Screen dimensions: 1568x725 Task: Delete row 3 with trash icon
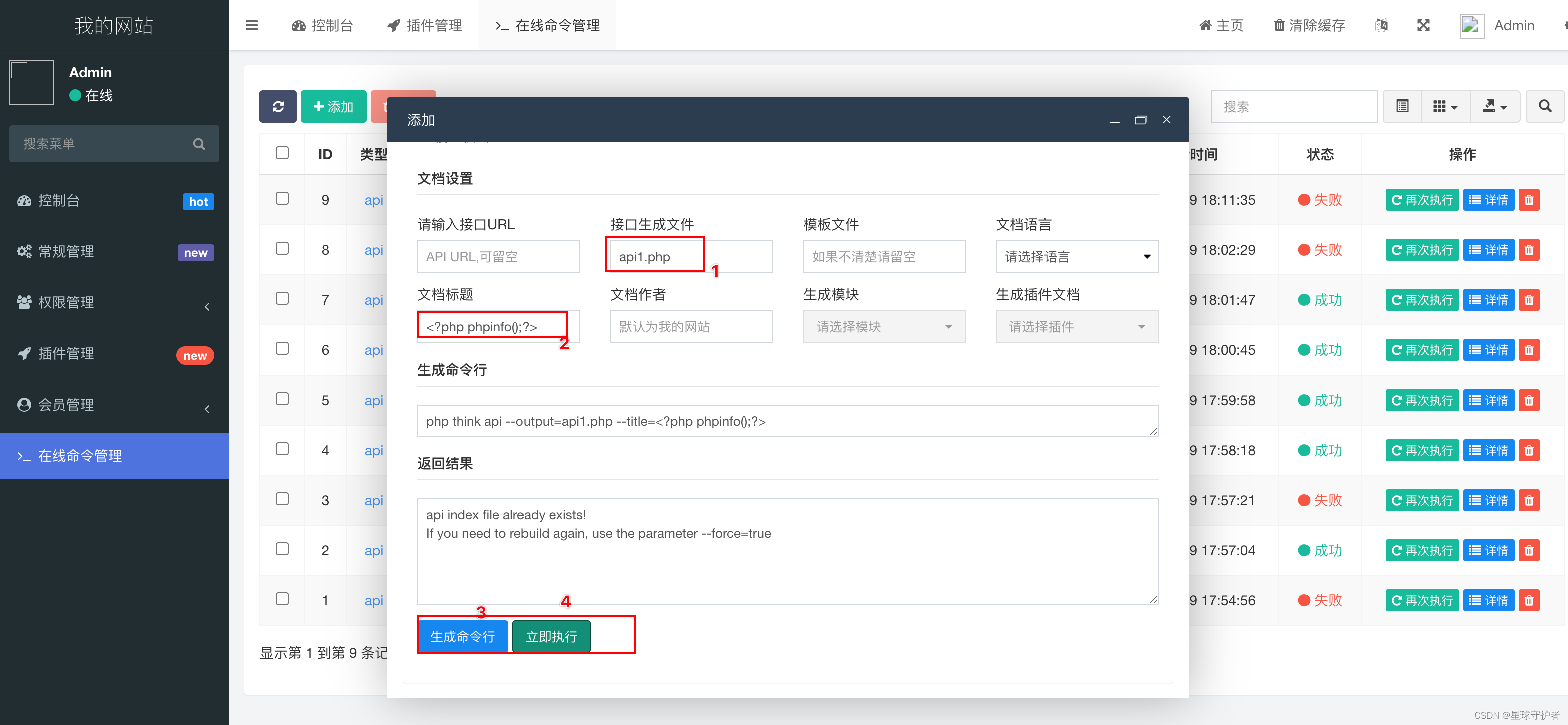(x=1529, y=501)
